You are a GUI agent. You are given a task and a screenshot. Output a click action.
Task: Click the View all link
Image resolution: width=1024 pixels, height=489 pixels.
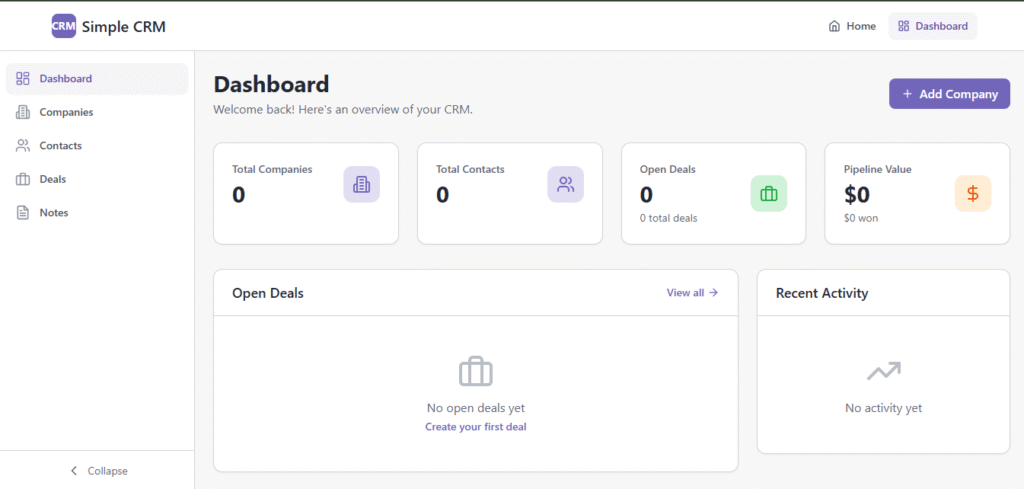tap(692, 293)
